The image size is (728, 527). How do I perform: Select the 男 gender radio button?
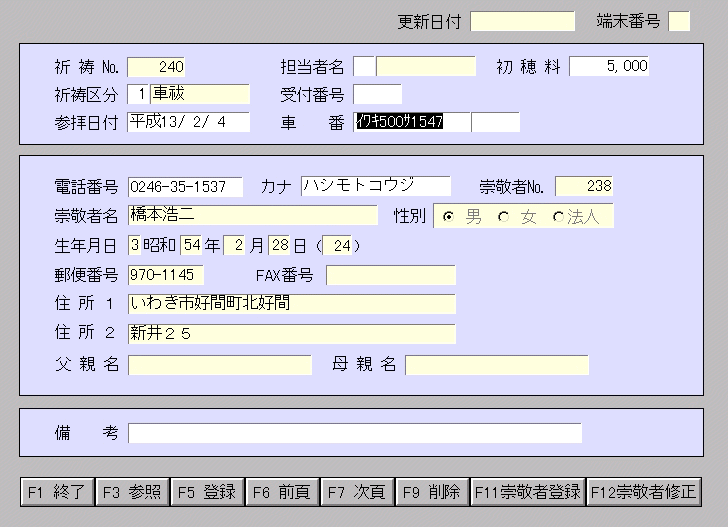(x=448, y=216)
